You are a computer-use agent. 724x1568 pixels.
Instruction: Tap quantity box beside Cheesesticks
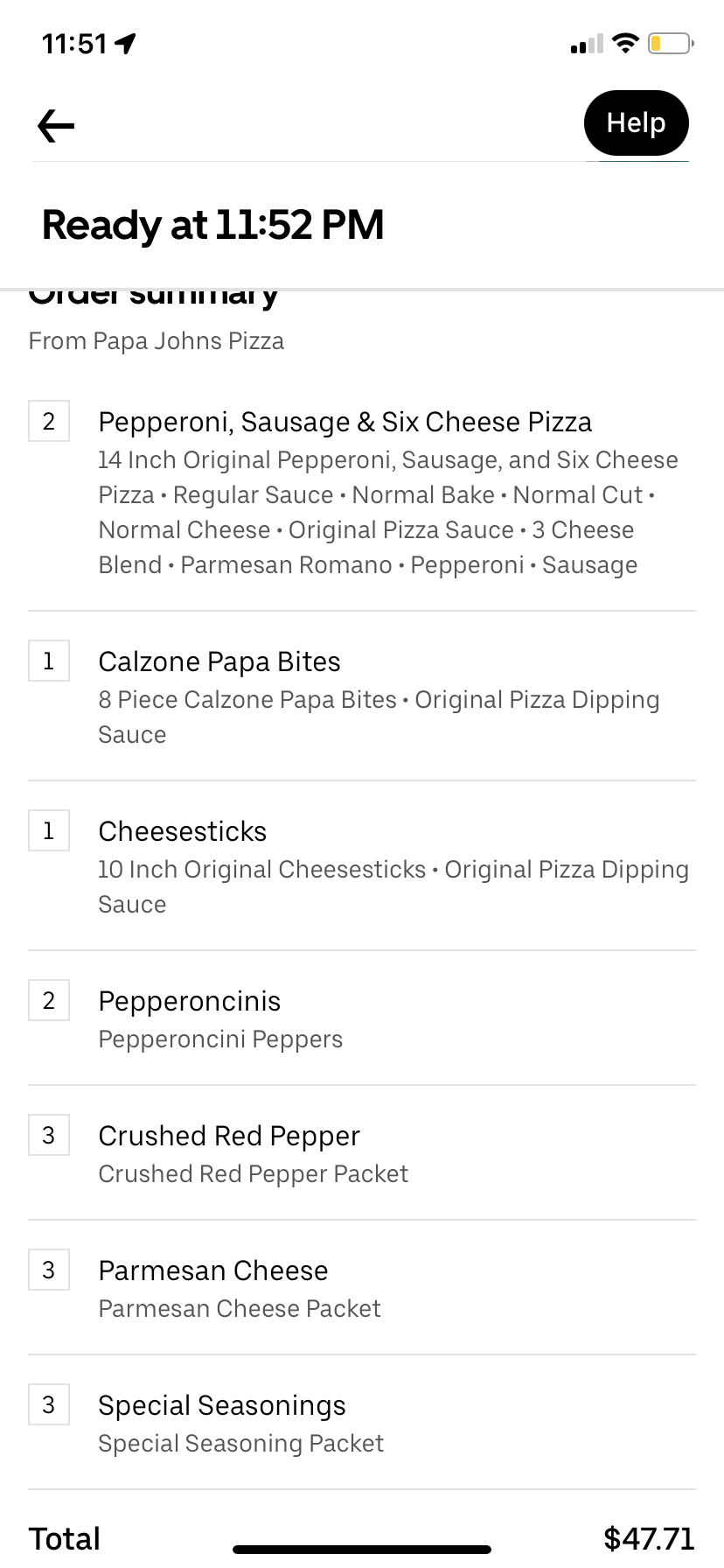49,830
